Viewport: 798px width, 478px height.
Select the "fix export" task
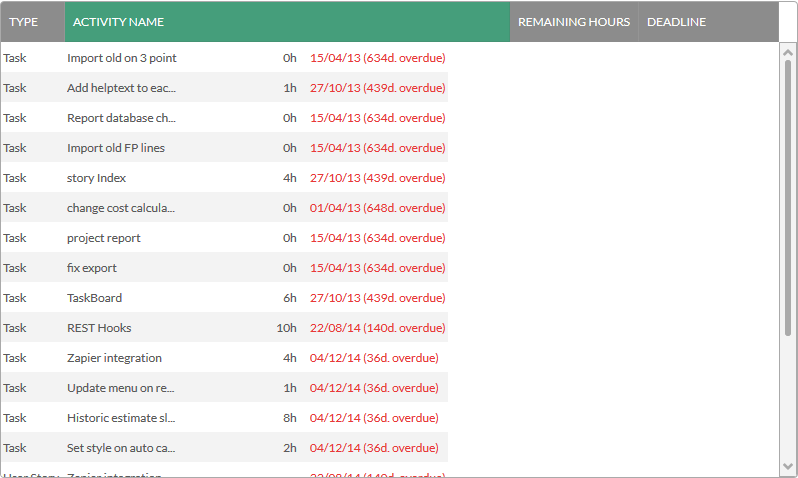pos(92,268)
